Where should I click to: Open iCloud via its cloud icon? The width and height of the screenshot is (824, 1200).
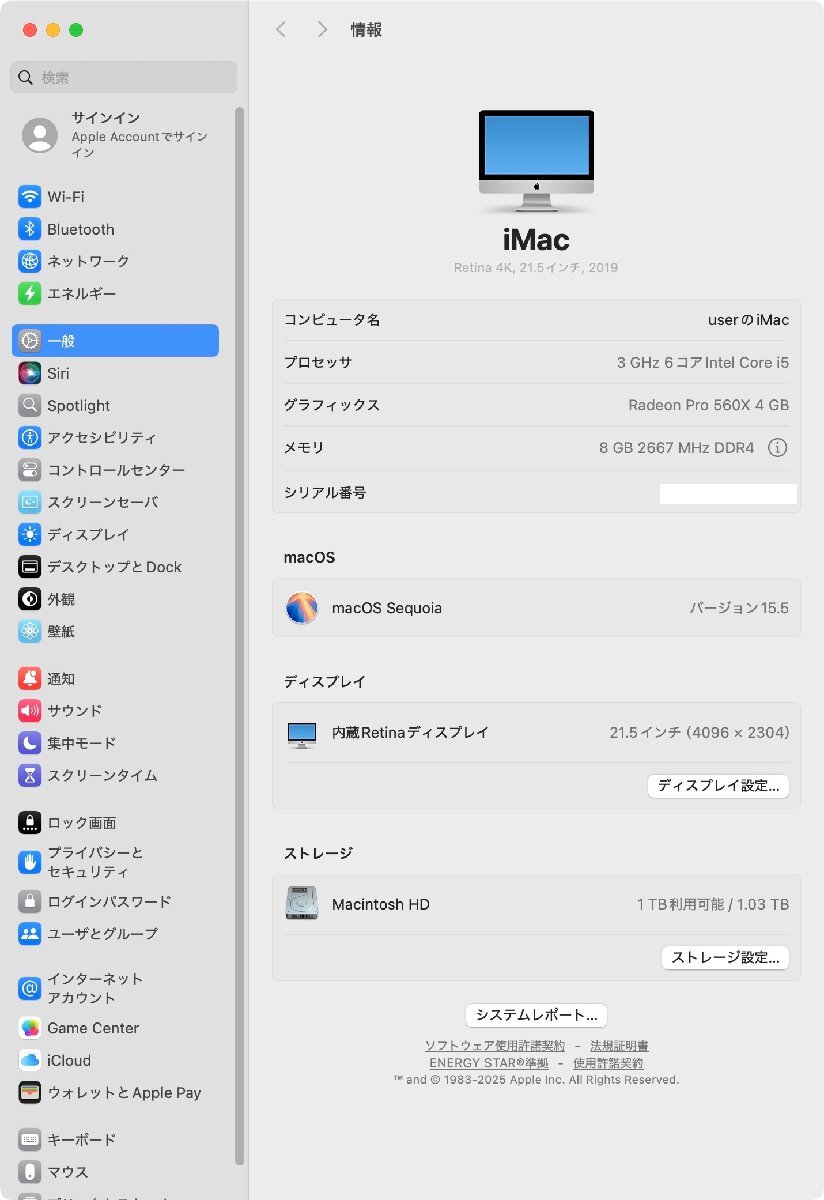pos(30,1060)
